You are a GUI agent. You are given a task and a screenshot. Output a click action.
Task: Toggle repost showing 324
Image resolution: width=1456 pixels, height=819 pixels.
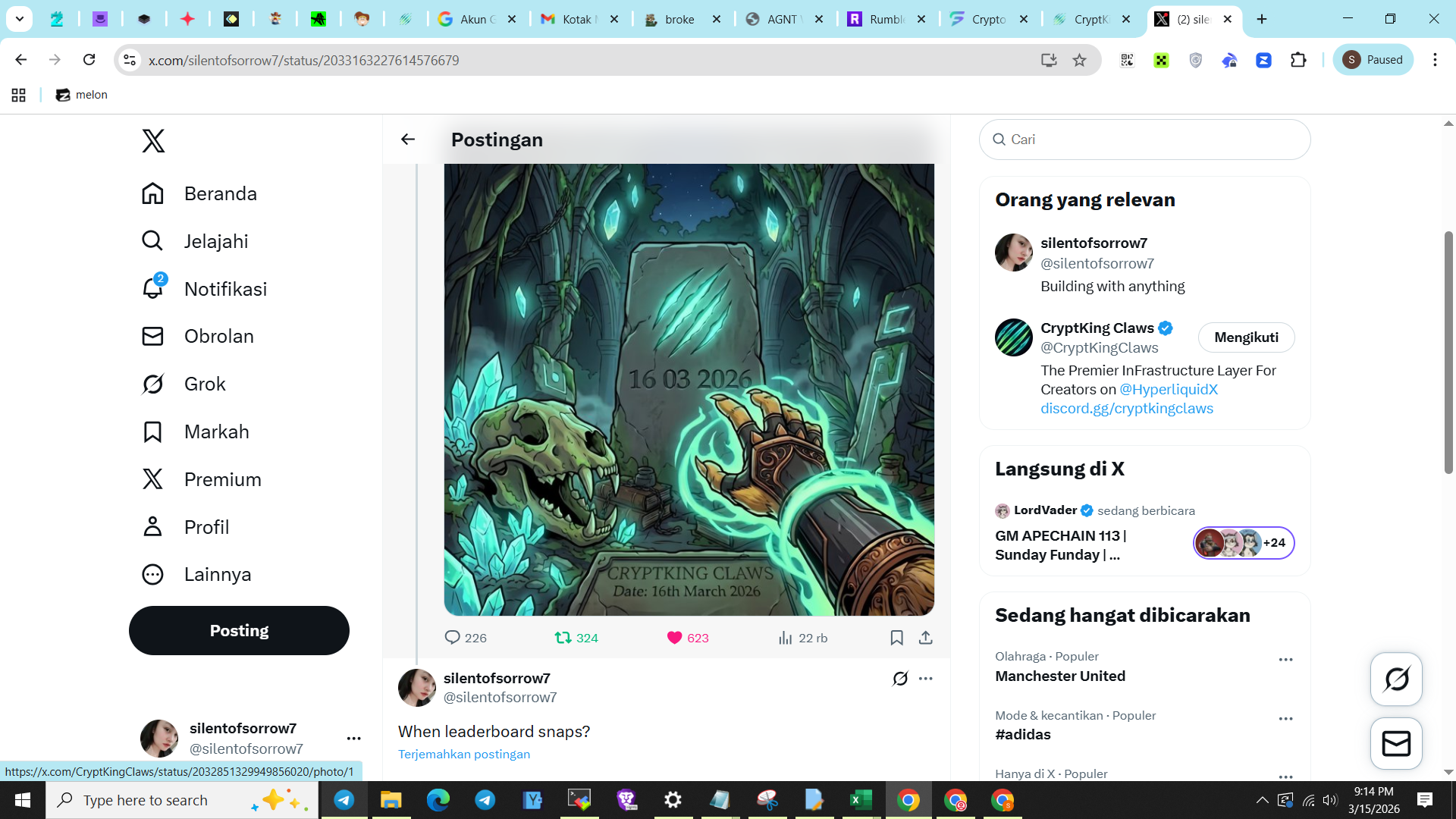pyautogui.click(x=576, y=638)
